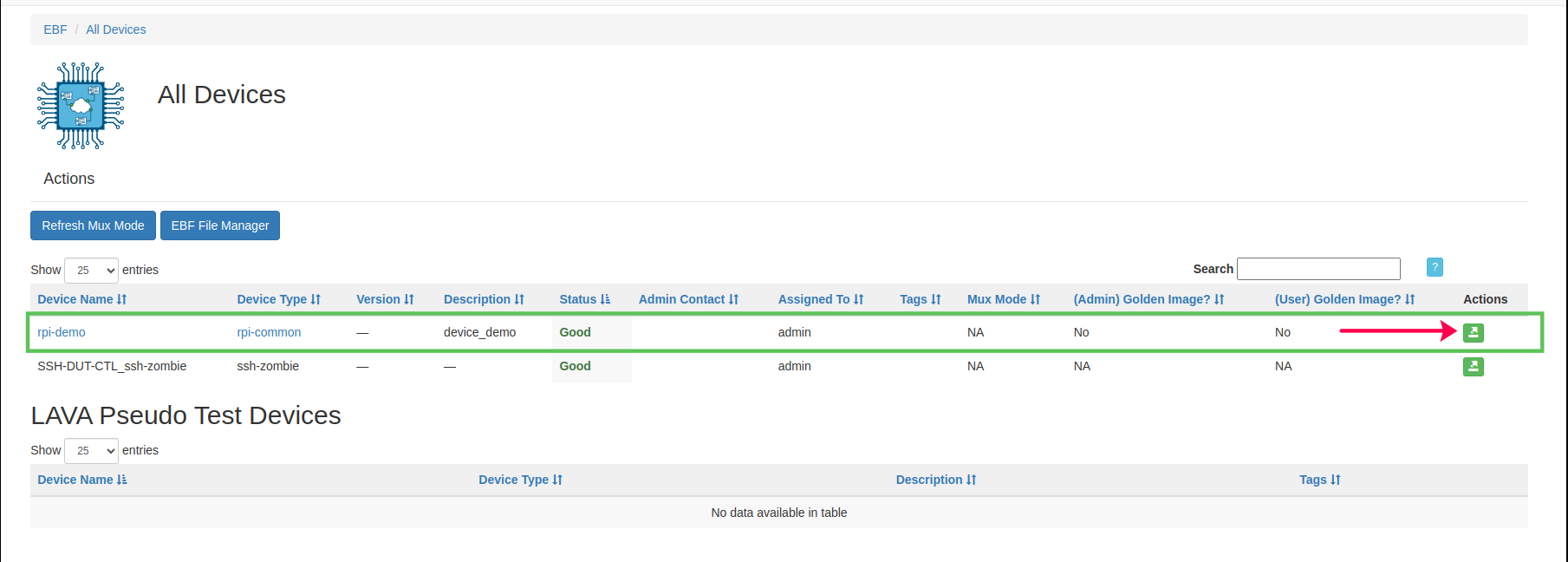Open the blue help question-mark icon
This screenshot has width=1568, height=562.
pyautogui.click(x=1435, y=267)
